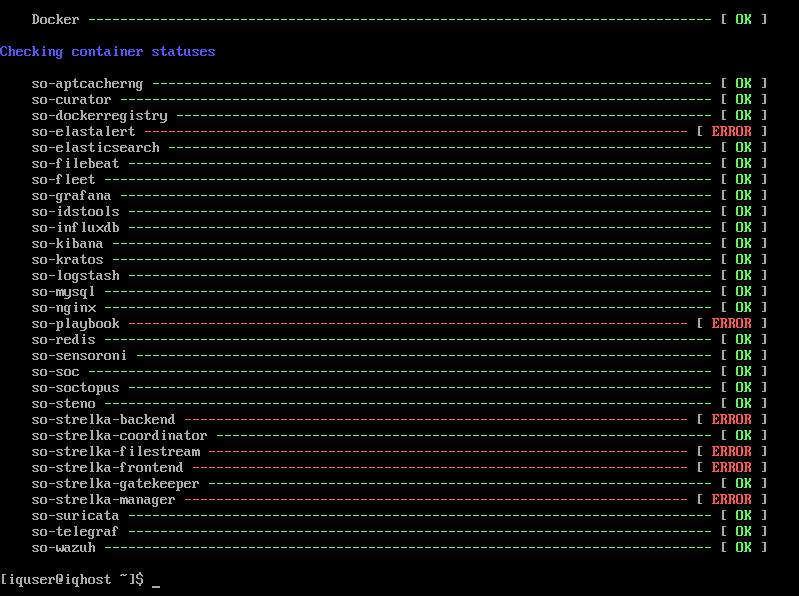Click the so-strelka-backend container name
Screen dimensions: 799x597
103,420
